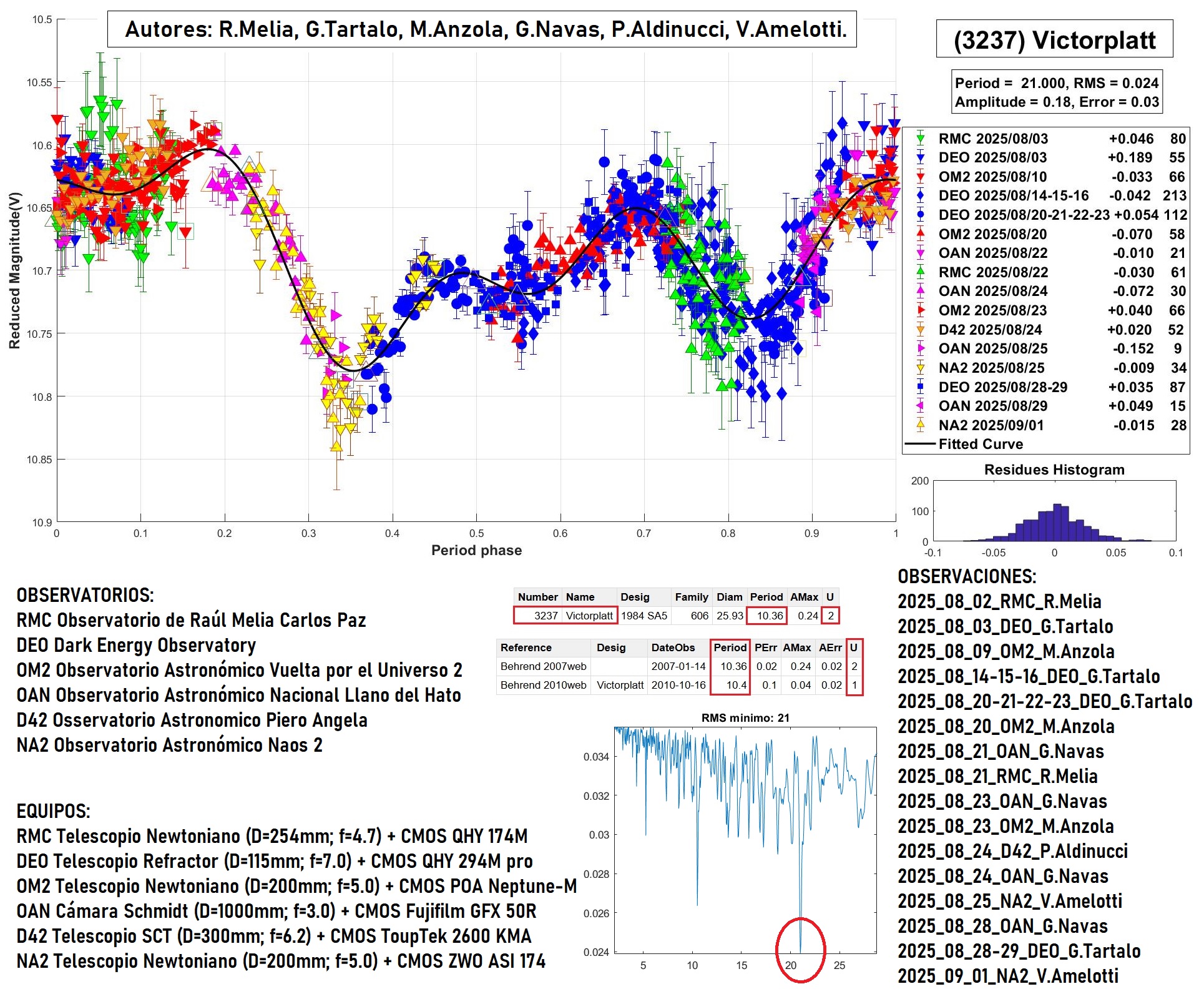Click the red-circled minimum on the RMS plot

(800, 950)
